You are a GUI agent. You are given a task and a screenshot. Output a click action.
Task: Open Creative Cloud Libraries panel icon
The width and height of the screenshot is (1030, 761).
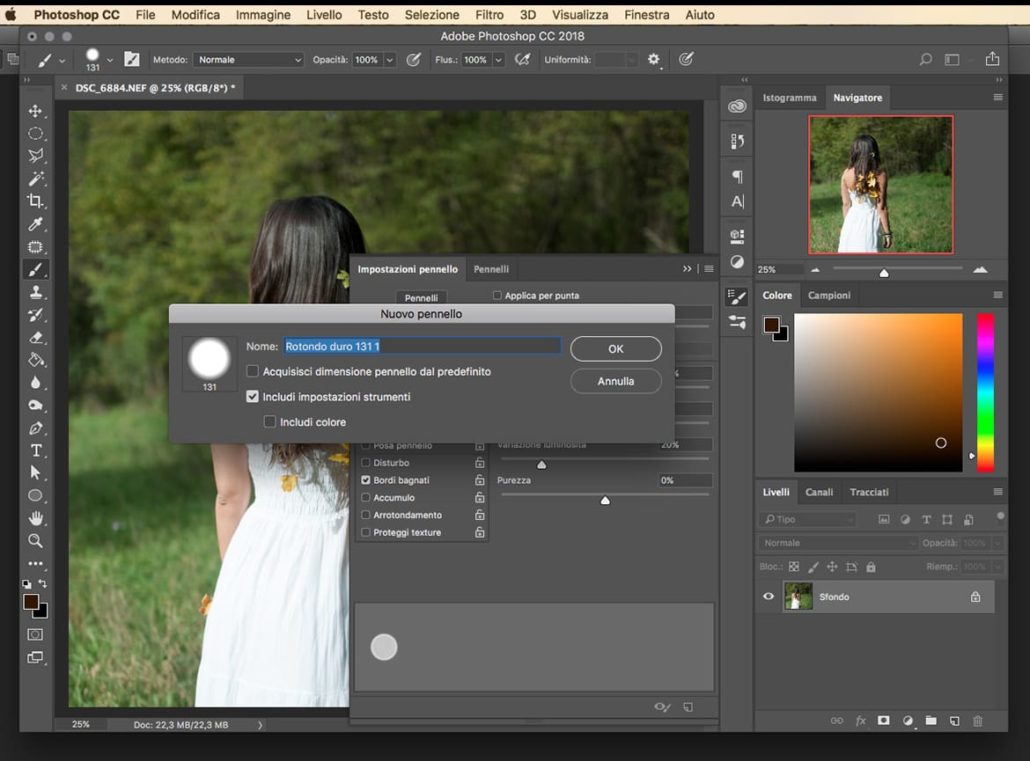737,106
